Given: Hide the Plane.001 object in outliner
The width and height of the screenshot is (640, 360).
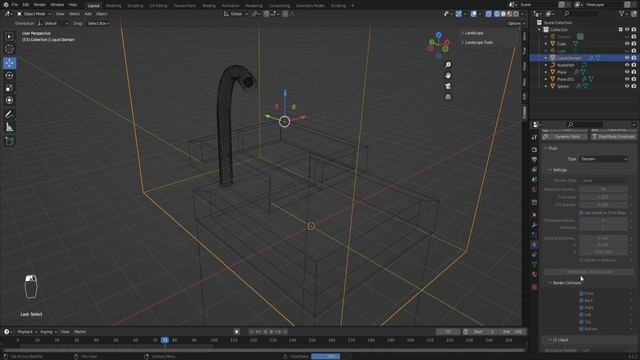Looking at the screenshot, I should [627, 79].
